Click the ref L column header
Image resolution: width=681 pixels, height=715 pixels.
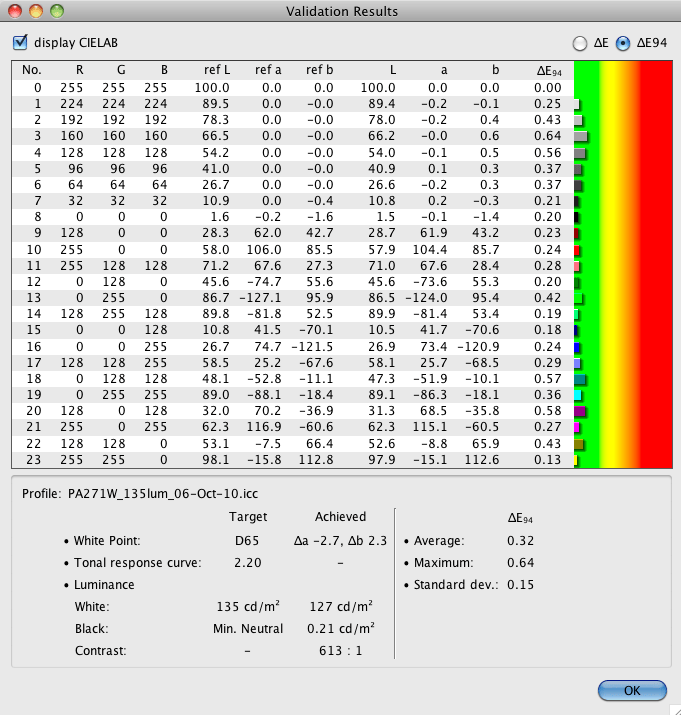coord(217,70)
